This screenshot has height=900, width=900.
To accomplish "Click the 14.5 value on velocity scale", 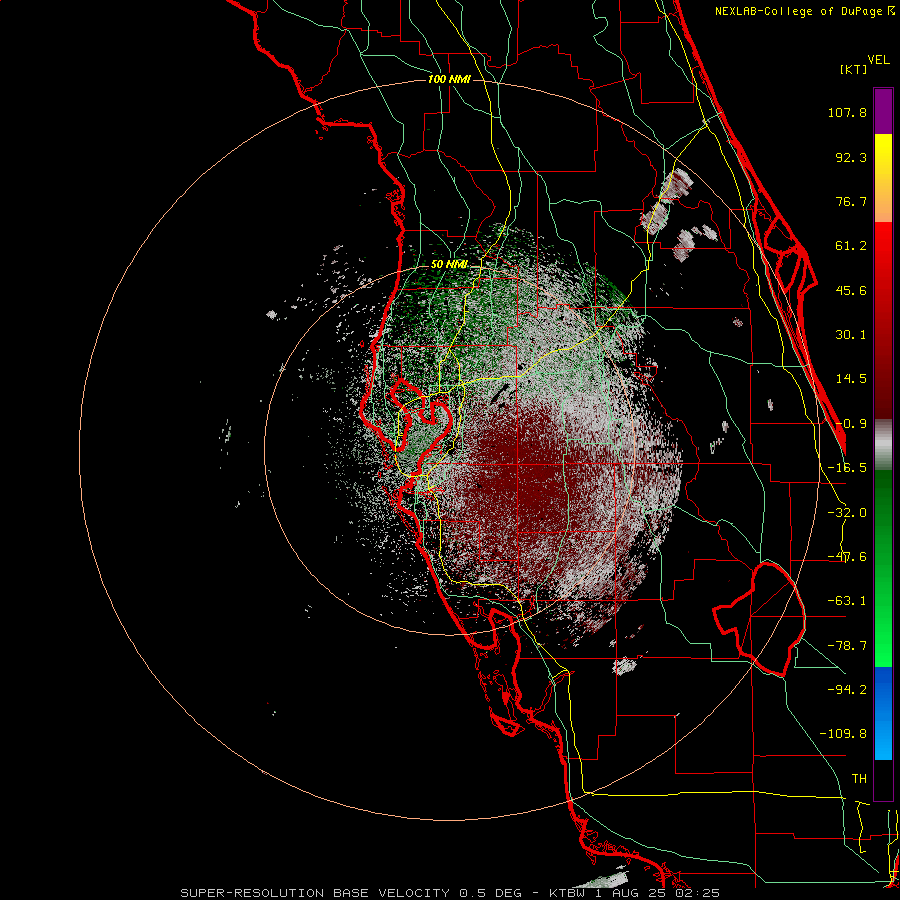I will point(851,379).
